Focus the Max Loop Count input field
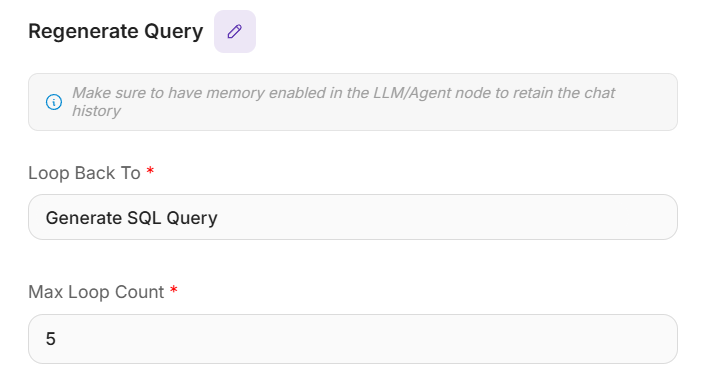Screen dimensions: 701x380 click(x=353, y=339)
